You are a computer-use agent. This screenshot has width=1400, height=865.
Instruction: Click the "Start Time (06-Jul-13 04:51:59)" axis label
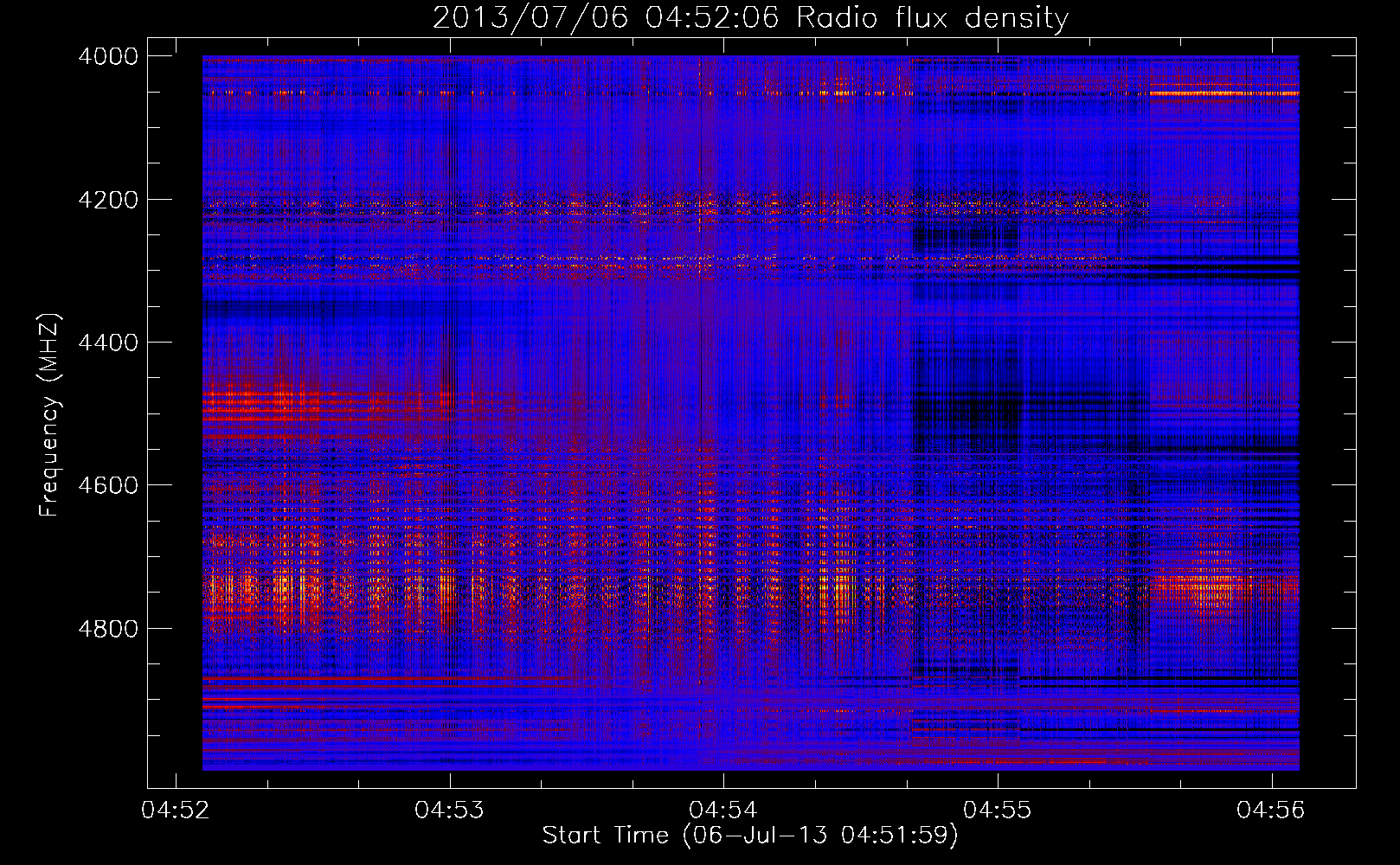[x=750, y=836]
